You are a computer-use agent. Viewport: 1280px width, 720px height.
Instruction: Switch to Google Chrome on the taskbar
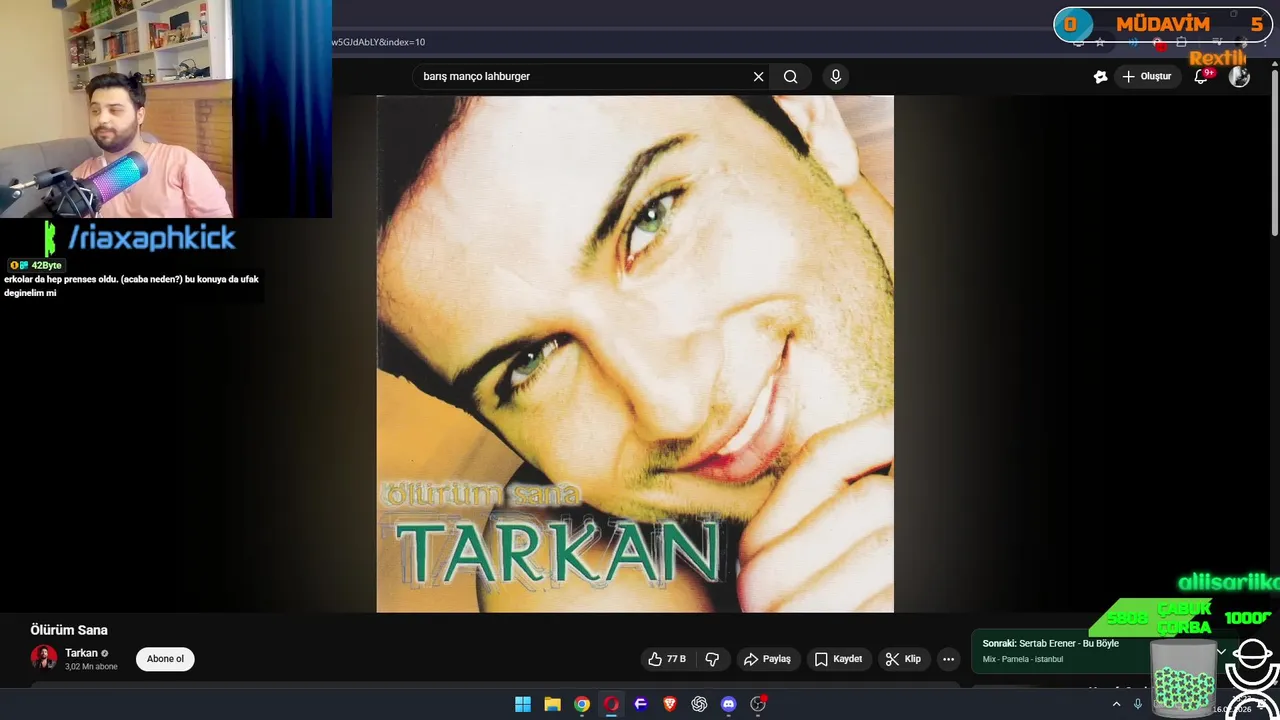click(x=582, y=704)
